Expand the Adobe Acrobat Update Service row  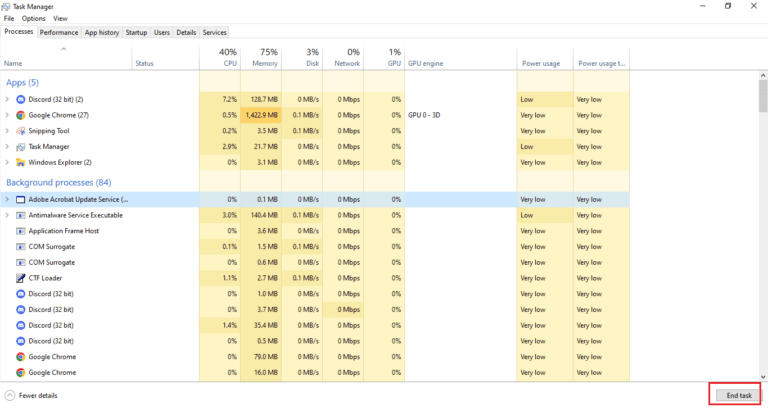7,199
